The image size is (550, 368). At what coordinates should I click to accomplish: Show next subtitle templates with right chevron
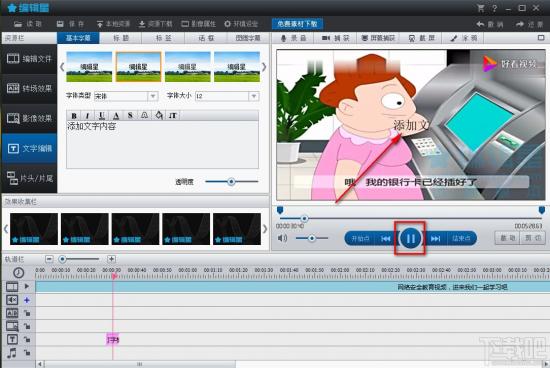pos(264,67)
